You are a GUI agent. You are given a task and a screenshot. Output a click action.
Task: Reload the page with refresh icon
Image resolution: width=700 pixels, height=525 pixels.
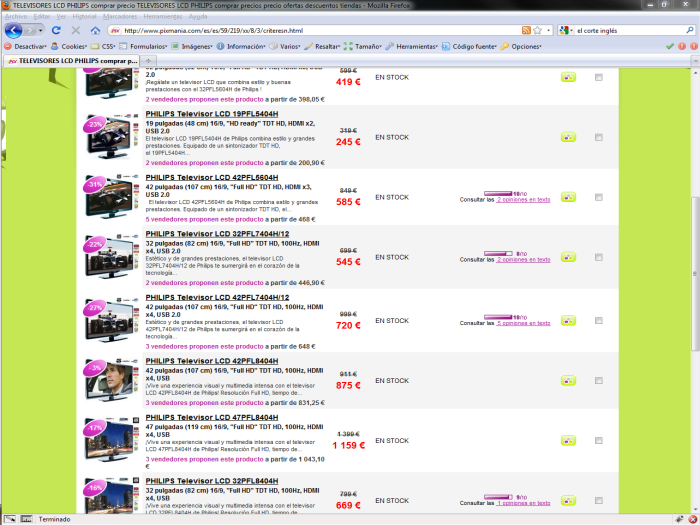(x=56, y=30)
